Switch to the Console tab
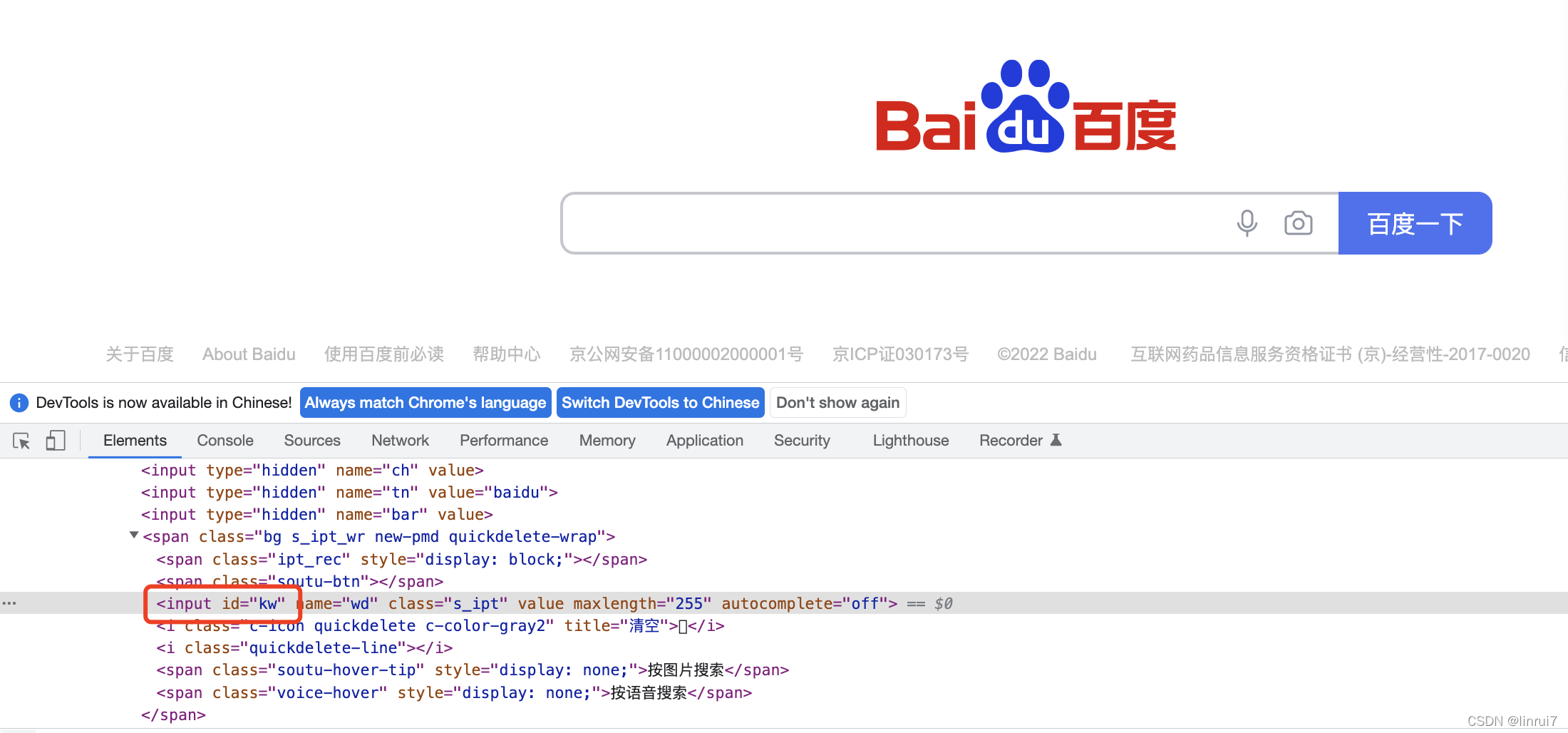The width and height of the screenshot is (1568, 733). 225,441
